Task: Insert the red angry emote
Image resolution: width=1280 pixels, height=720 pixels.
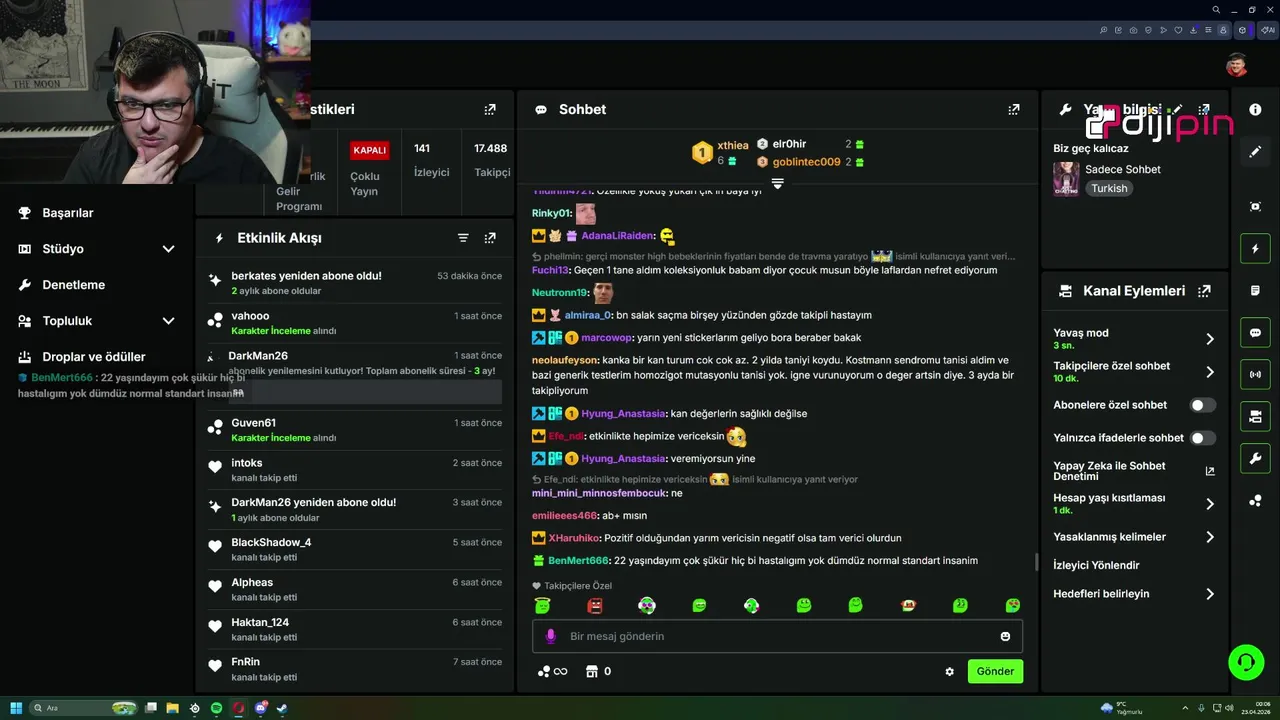Action: click(595, 605)
